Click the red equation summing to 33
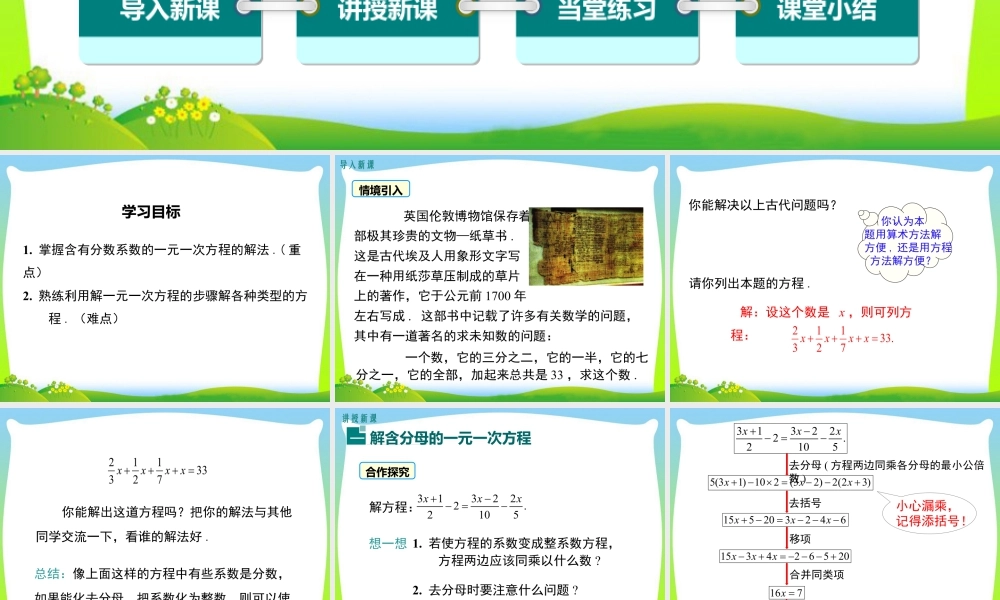Viewport: 1000px width, 600px height. pos(842,337)
